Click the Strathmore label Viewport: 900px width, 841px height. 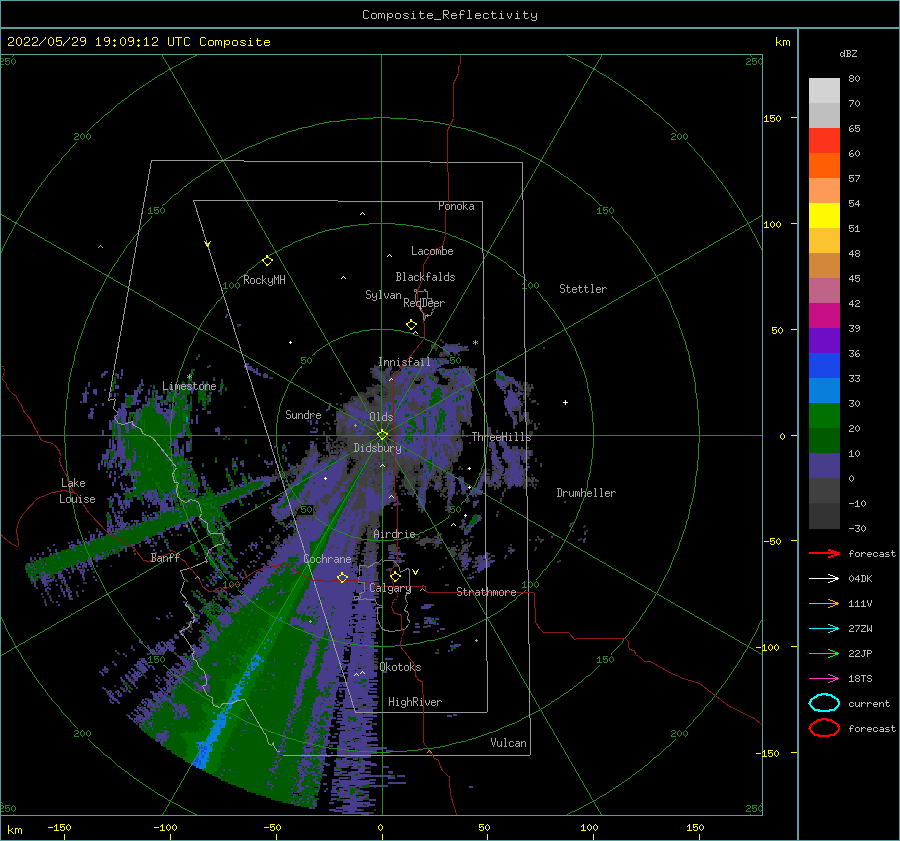(x=486, y=592)
